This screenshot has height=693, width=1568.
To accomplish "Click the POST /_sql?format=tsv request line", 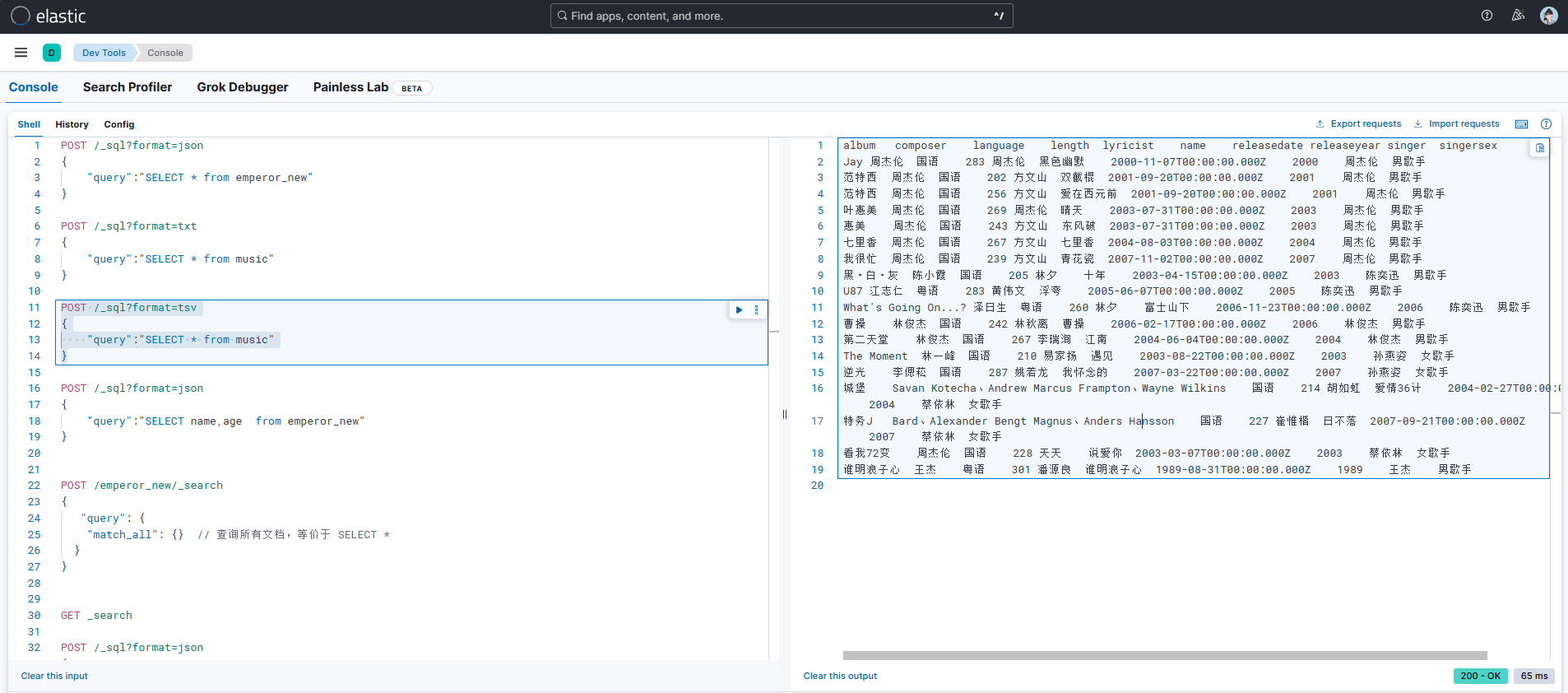I will [x=128, y=308].
